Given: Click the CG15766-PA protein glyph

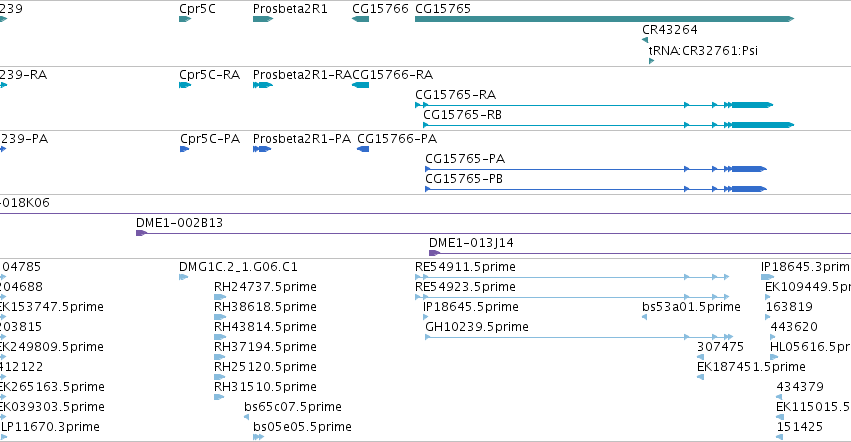Looking at the screenshot, I should tap(363, 149).
